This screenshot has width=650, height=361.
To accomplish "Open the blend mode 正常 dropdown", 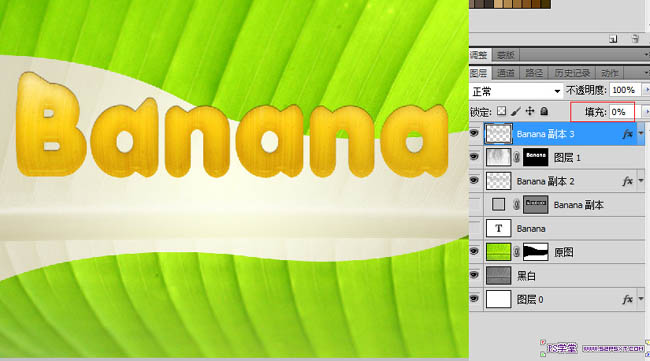I will 516,91.
